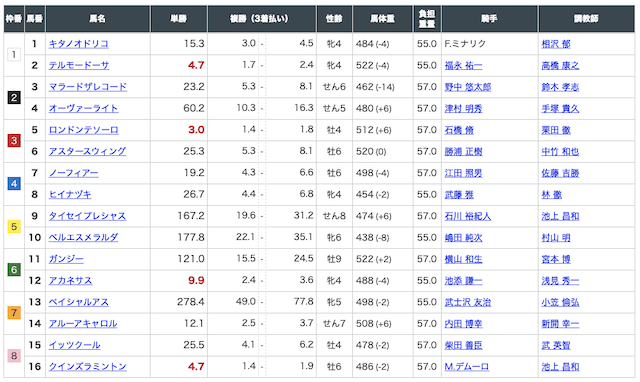Open horse イッツクール link
This screenshot has width=640, height=382.
pyautogui.click(x=75, y=345)
